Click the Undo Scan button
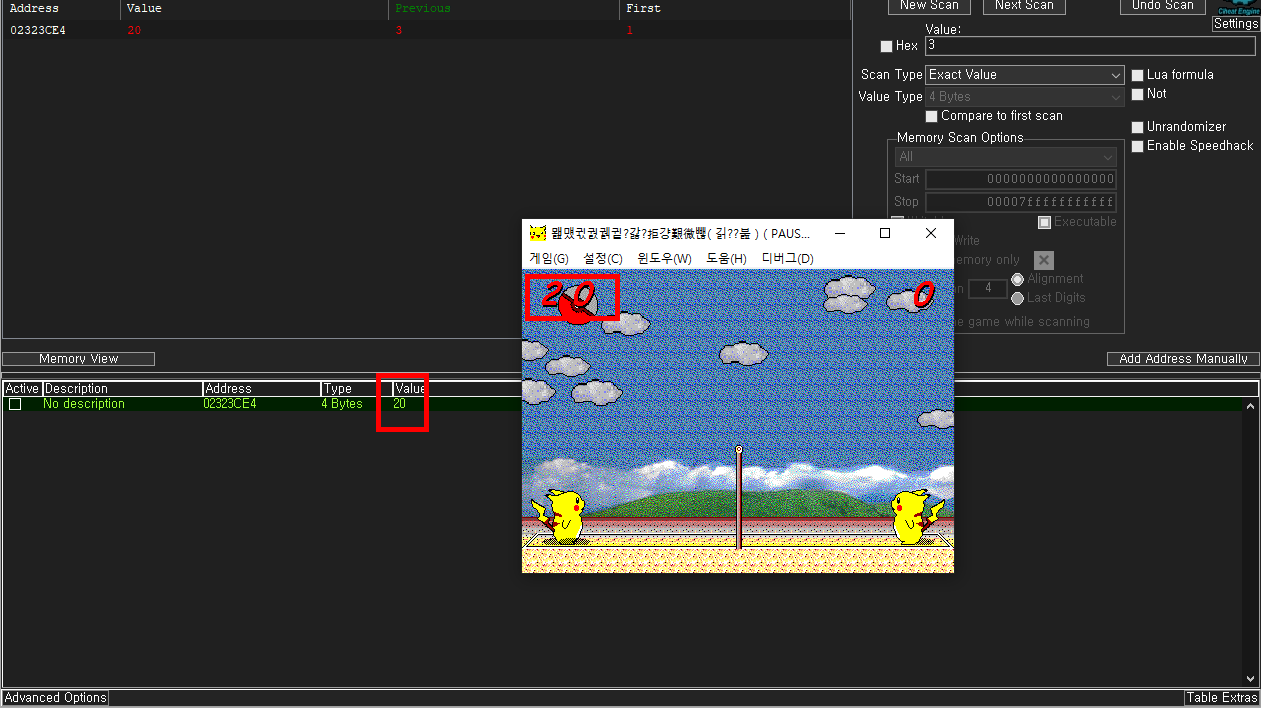 [x=1162, y=6]
